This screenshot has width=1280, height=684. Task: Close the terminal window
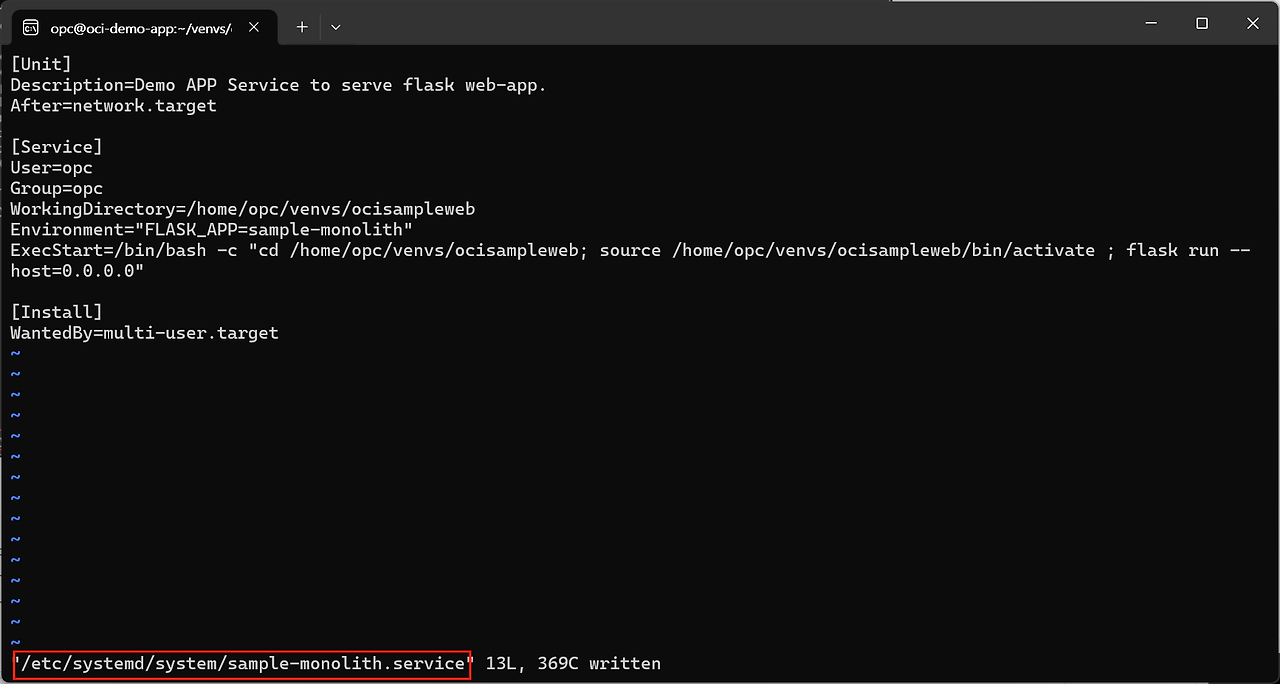pyautogui.click(x=1253, y=23)
